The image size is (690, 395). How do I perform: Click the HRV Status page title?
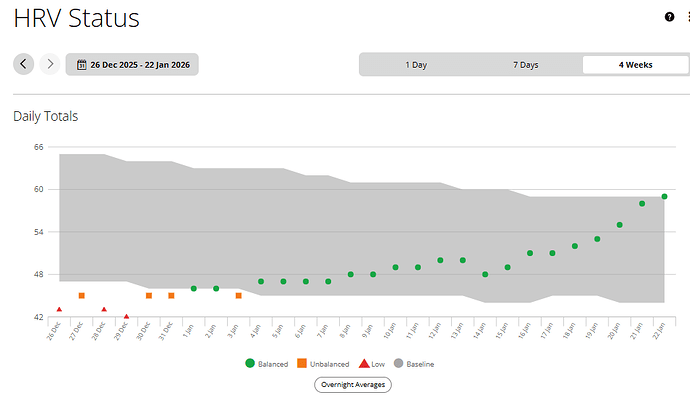point(77,18)
